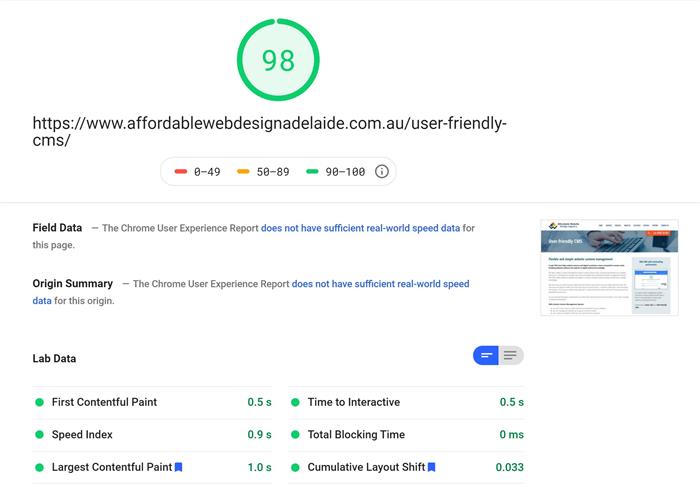The width and height of the screenshot is (700, 487).
Task: Open the Origin Summary insufficient speed data link
Action: [380, 284]
